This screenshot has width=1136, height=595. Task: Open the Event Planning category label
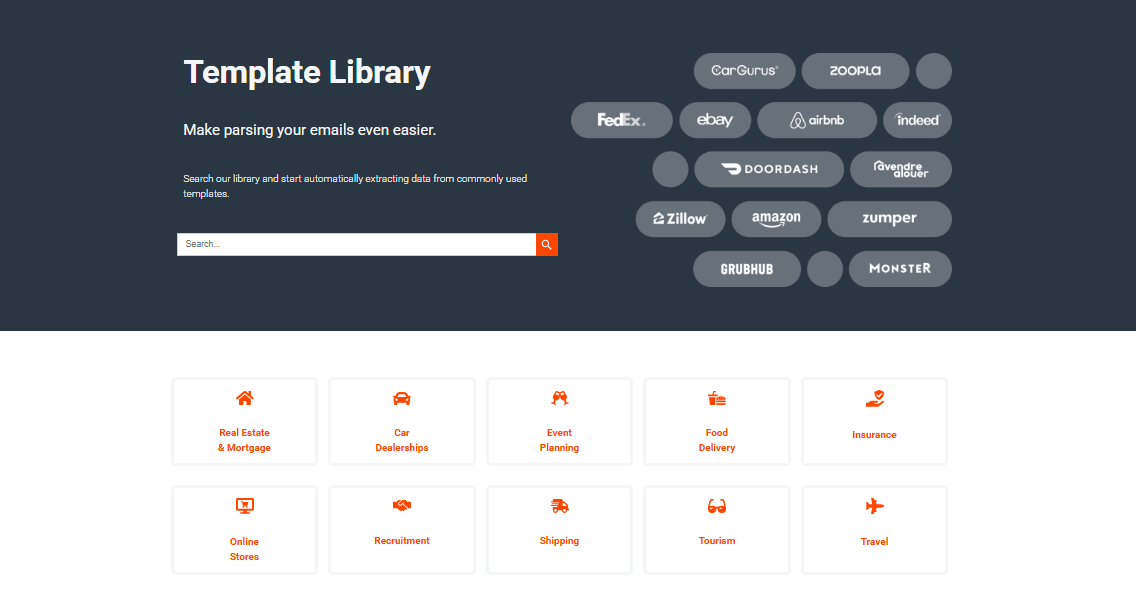point(559,440)
